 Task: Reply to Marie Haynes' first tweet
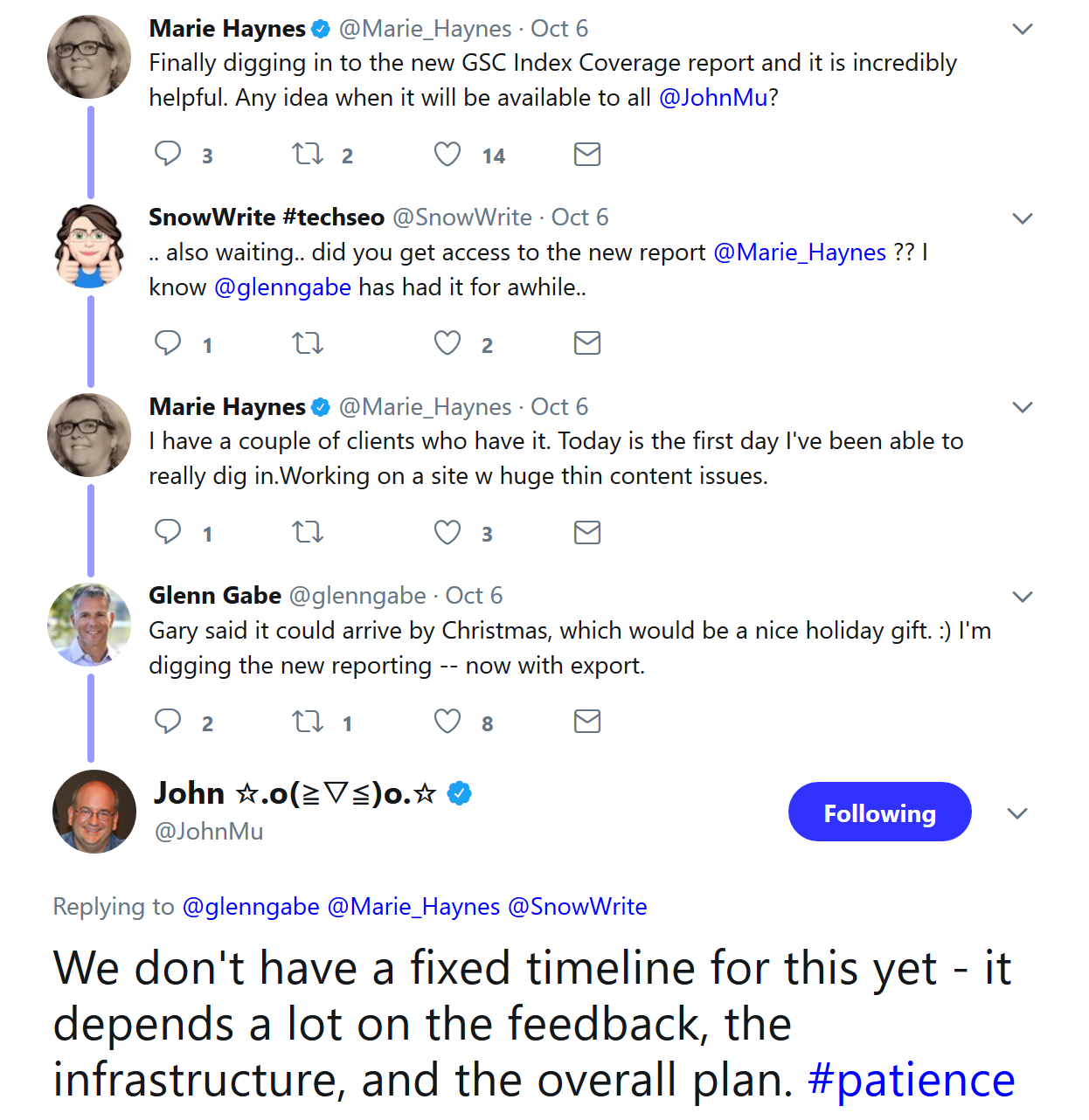168,155
